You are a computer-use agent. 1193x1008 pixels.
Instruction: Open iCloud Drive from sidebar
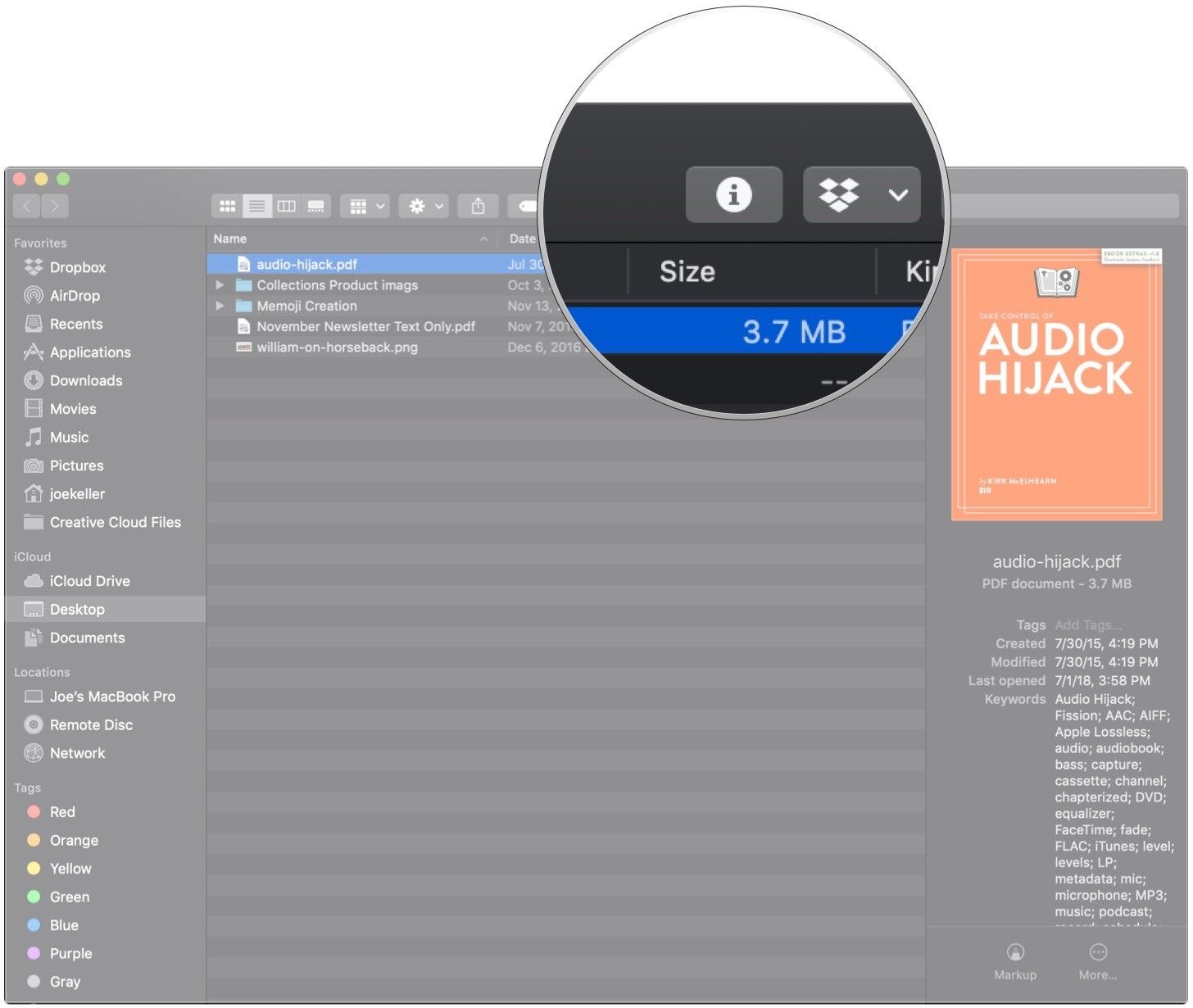click(89, 581)
